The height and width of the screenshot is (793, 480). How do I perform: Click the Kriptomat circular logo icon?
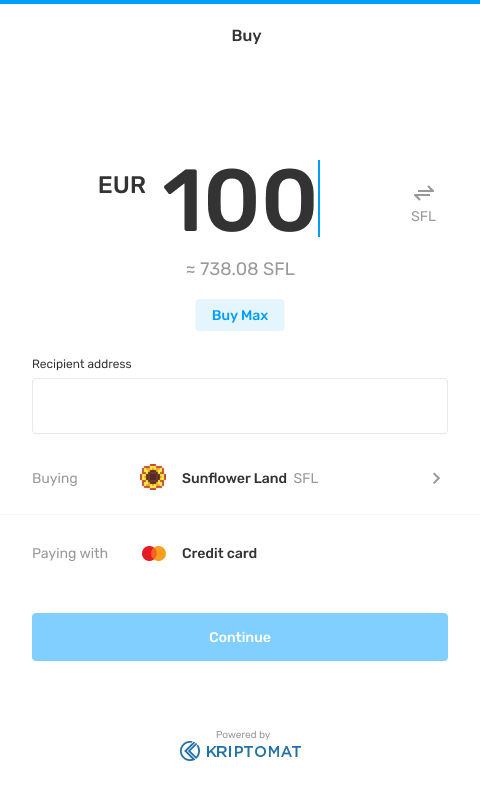coord(190,751)
